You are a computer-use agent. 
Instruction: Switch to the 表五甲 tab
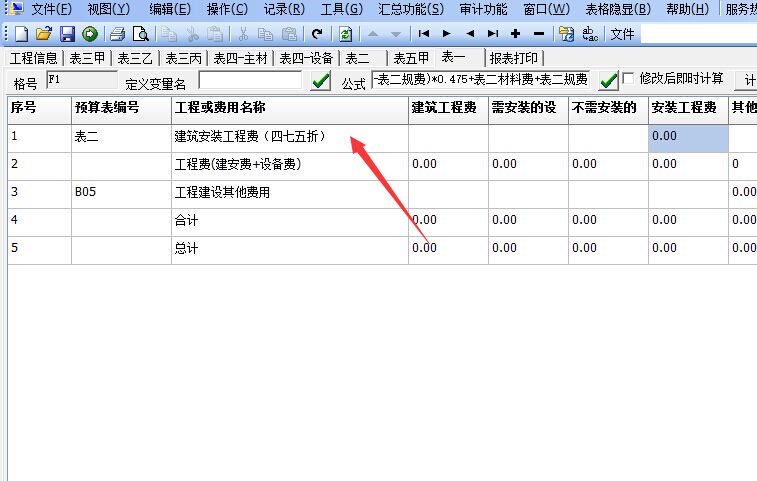pos(411,58)
